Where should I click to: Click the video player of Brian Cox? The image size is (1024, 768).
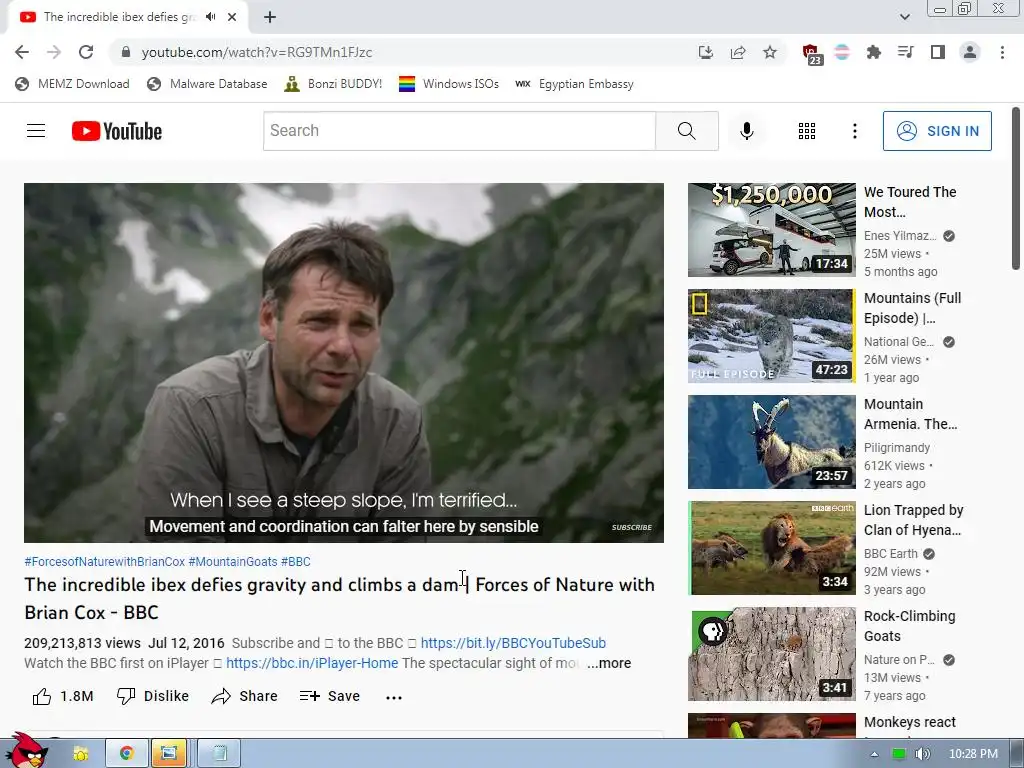coord(344,362)
